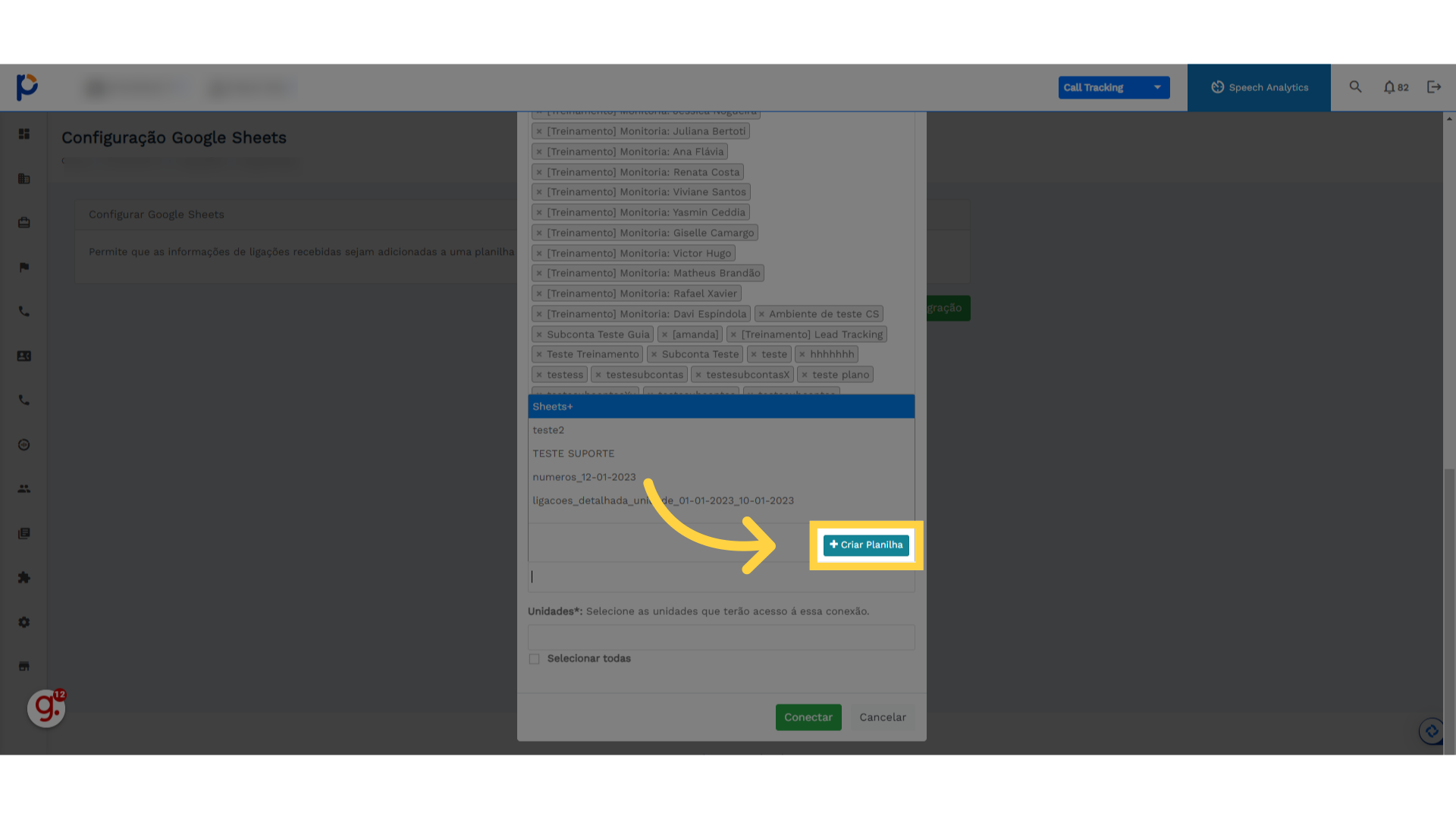Click the Criar Planilha button

tap(866, 545)
